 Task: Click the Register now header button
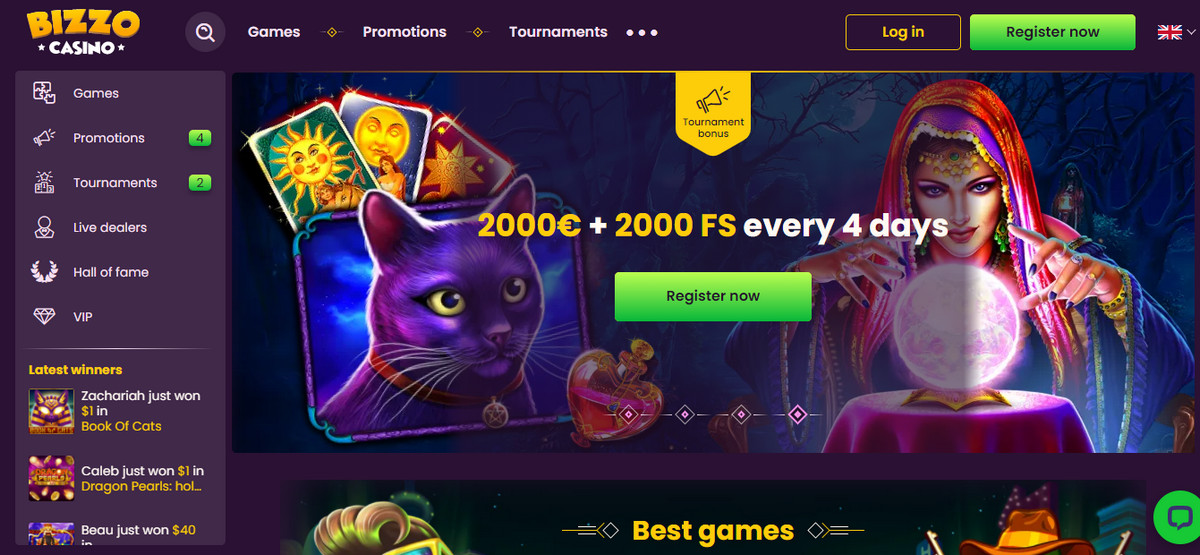(1052, 32)
